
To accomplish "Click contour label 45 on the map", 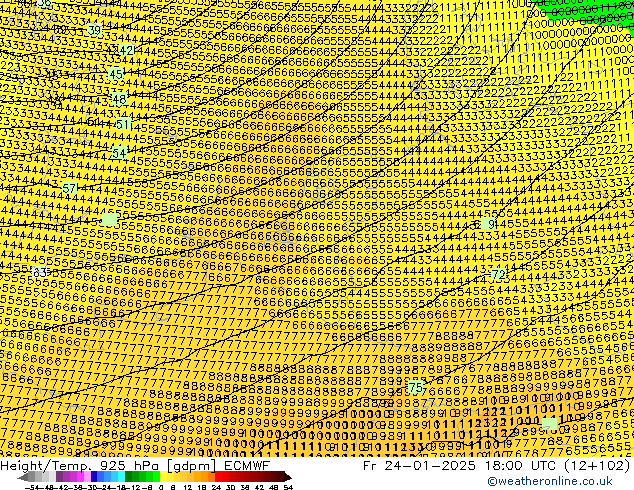I will pos(116,74).
